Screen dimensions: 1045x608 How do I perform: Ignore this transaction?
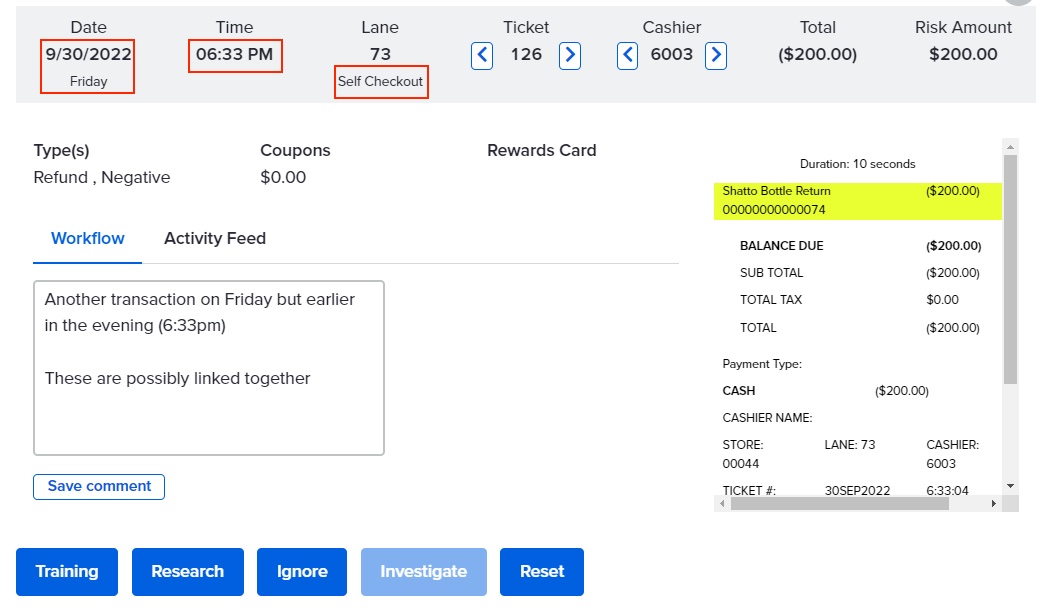pyautogui.click(x=302, y=572)
